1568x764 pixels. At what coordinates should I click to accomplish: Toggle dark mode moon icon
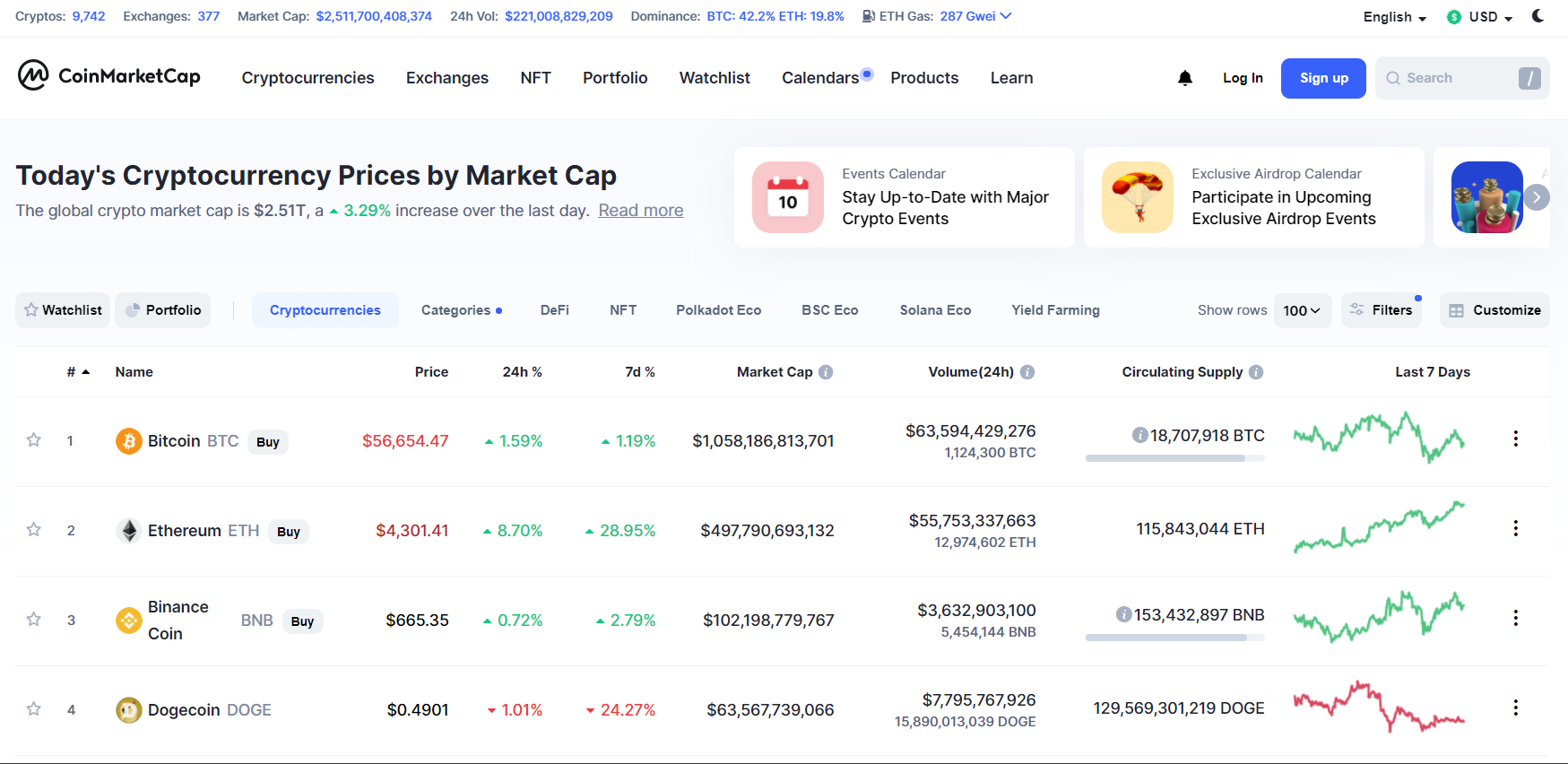coord(1538,16)
